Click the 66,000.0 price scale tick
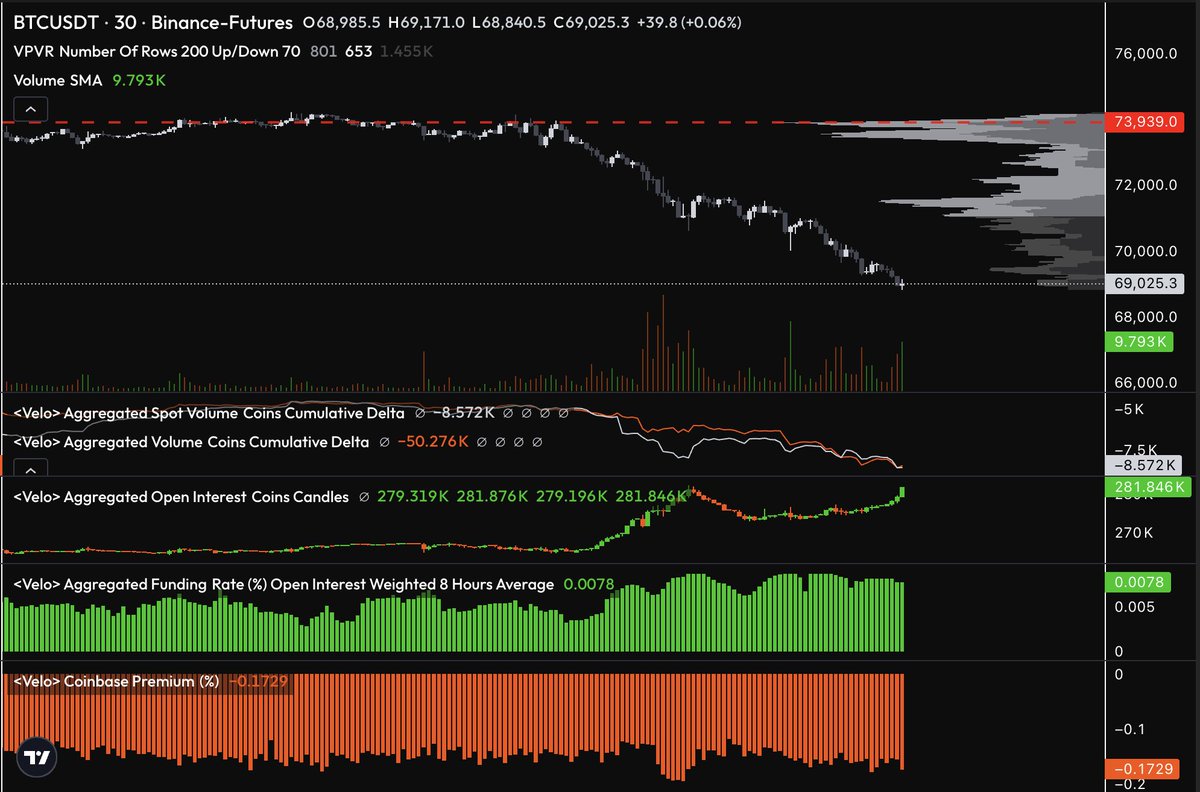Viewport: 1200px width, 792px height. tap(1148, 382)
